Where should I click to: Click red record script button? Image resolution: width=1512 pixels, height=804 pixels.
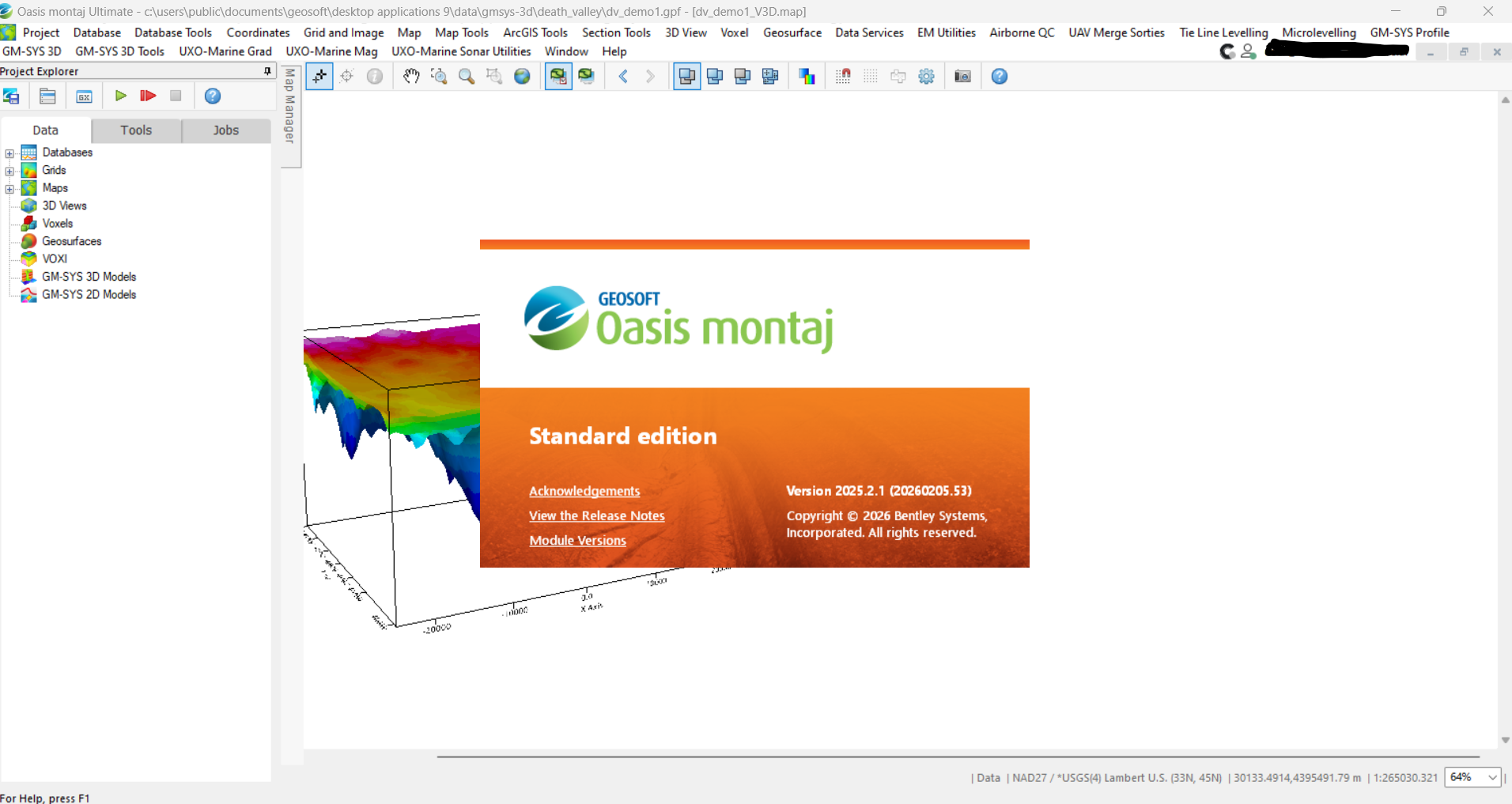pos(147,96)
